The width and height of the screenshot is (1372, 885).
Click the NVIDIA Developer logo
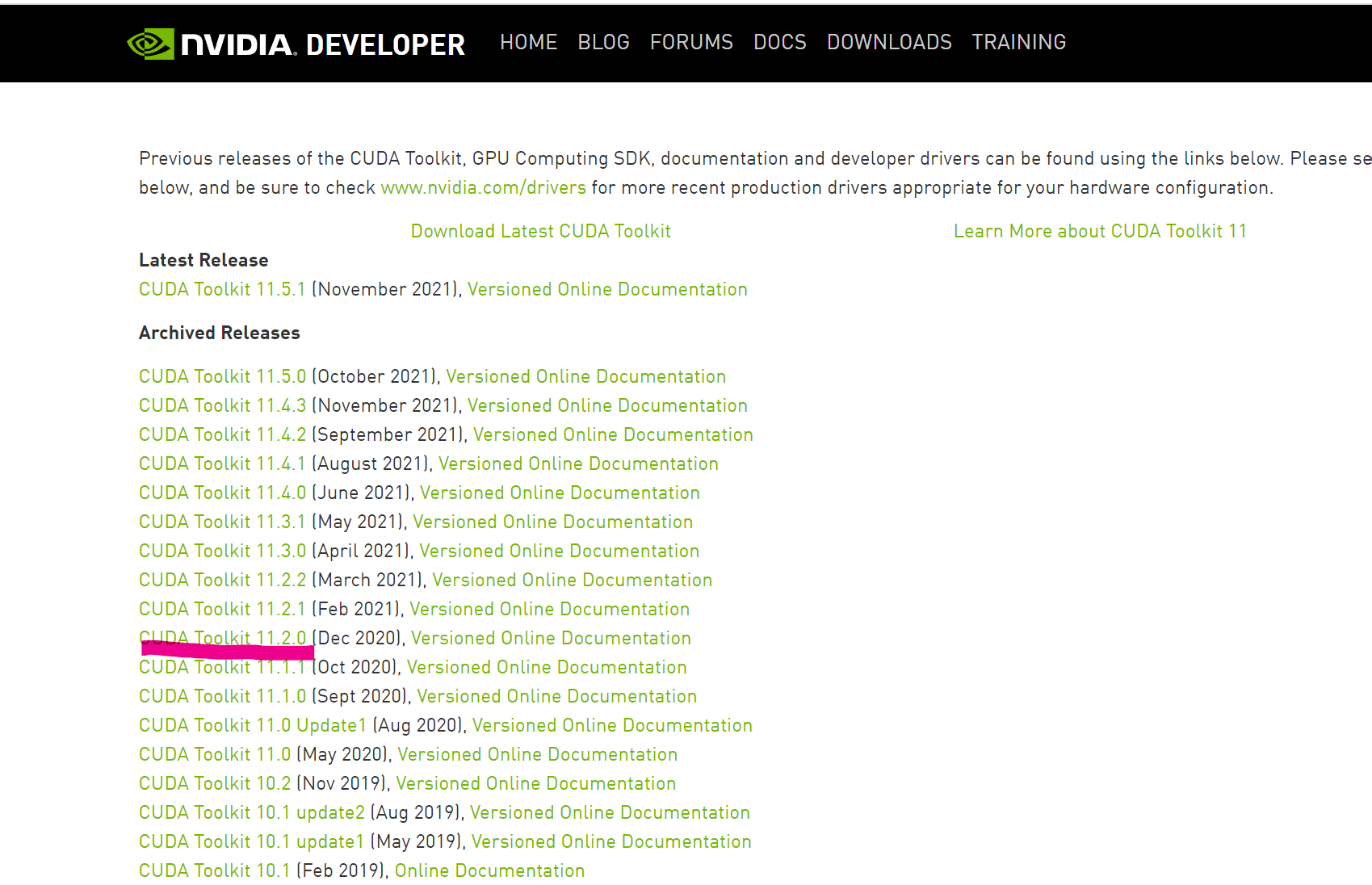(296, 44)
